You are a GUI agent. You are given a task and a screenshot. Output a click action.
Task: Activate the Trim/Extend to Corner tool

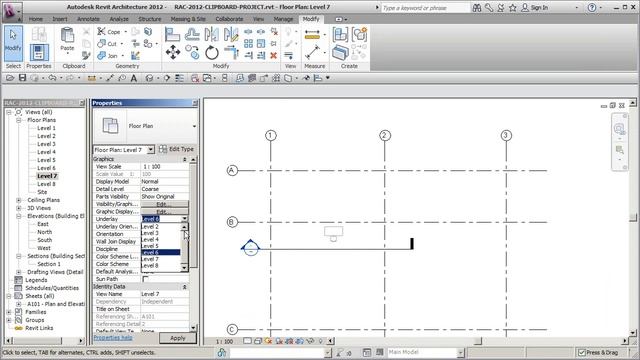click(231, 52)
